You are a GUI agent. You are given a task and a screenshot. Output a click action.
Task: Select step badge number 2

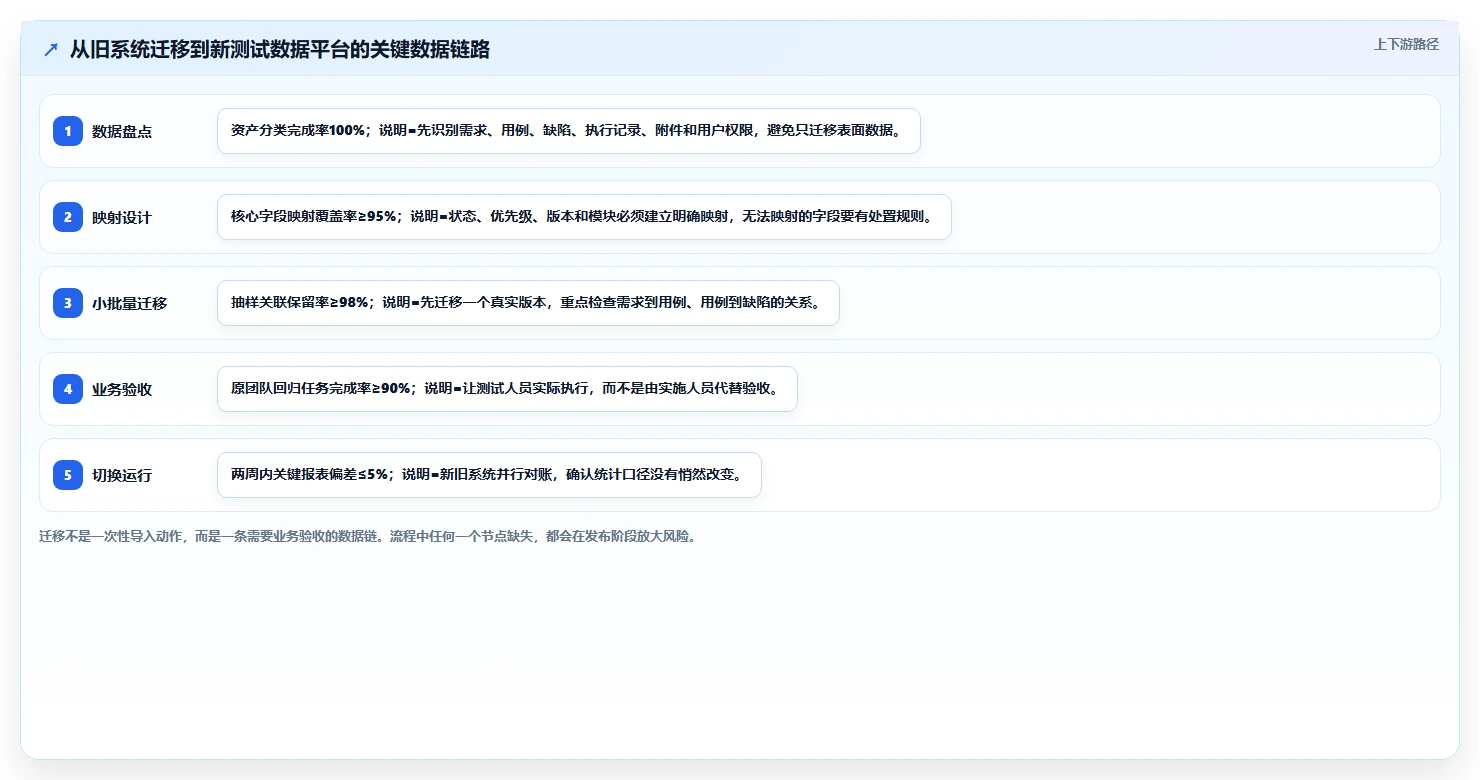pyautogui.click(x=68, y=217)
